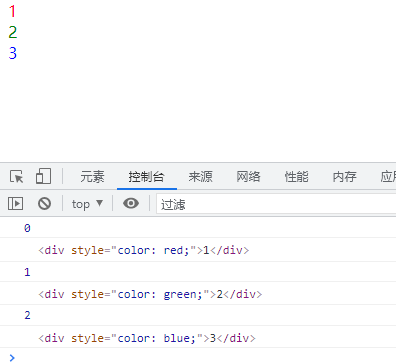Select the console output index 1

[27, 272]
